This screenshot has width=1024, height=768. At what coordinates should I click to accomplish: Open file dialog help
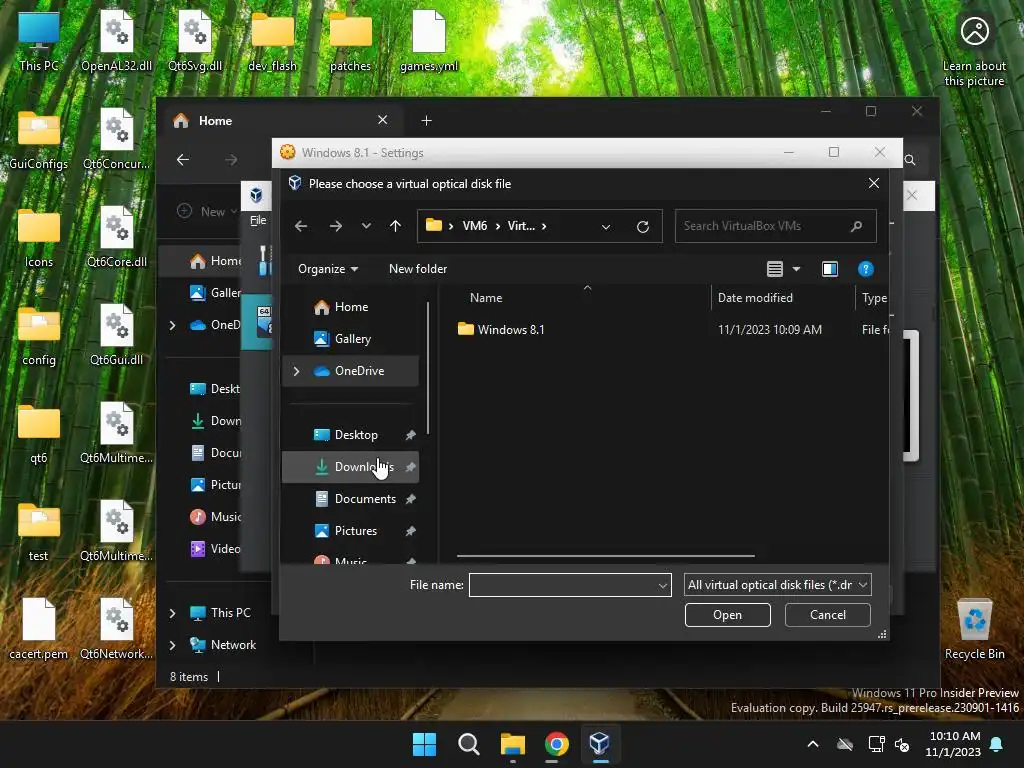865,269
